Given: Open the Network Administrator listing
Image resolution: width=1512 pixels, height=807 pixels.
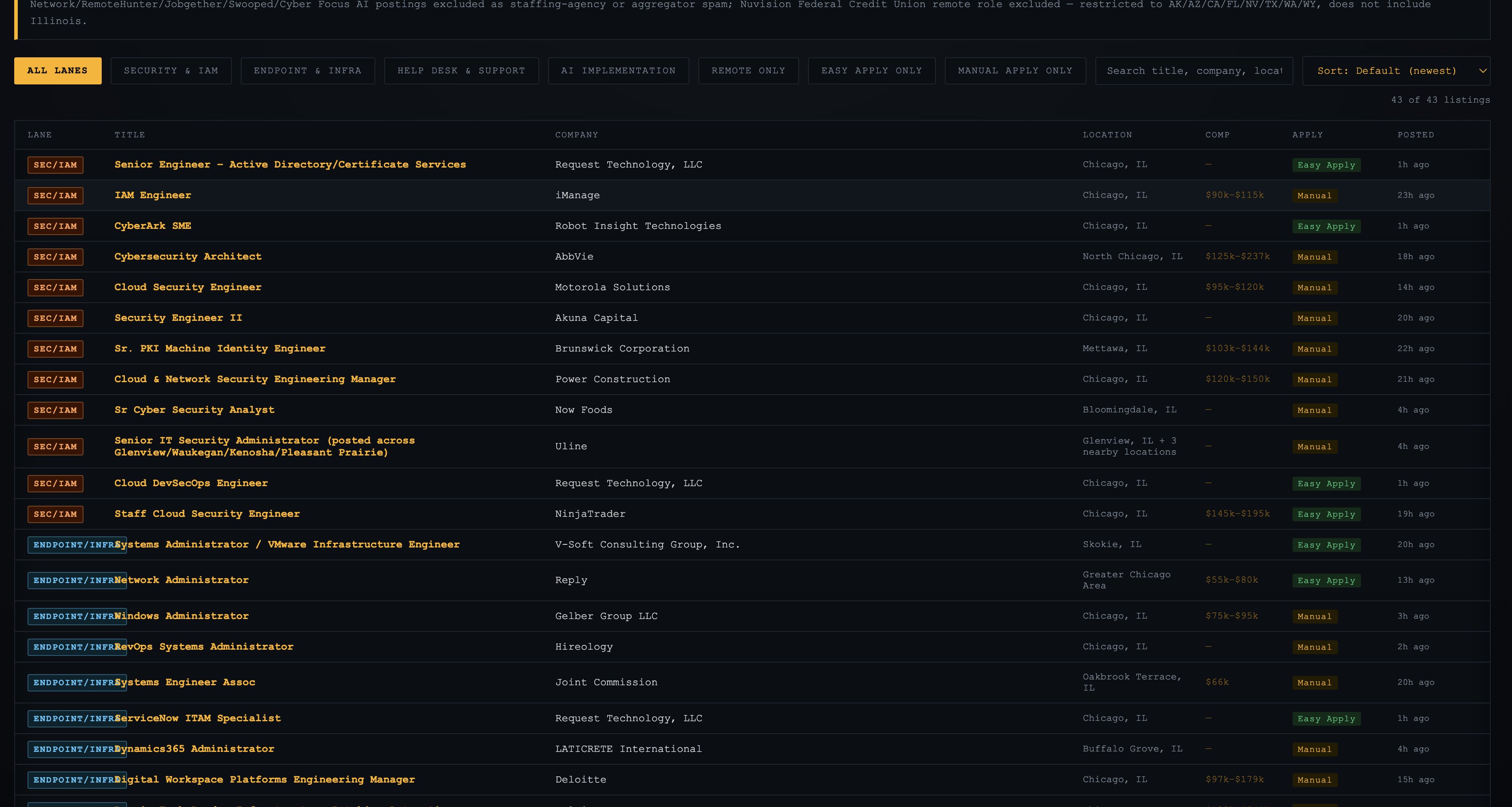Looking at the screenshot, I should coord(181,580).
